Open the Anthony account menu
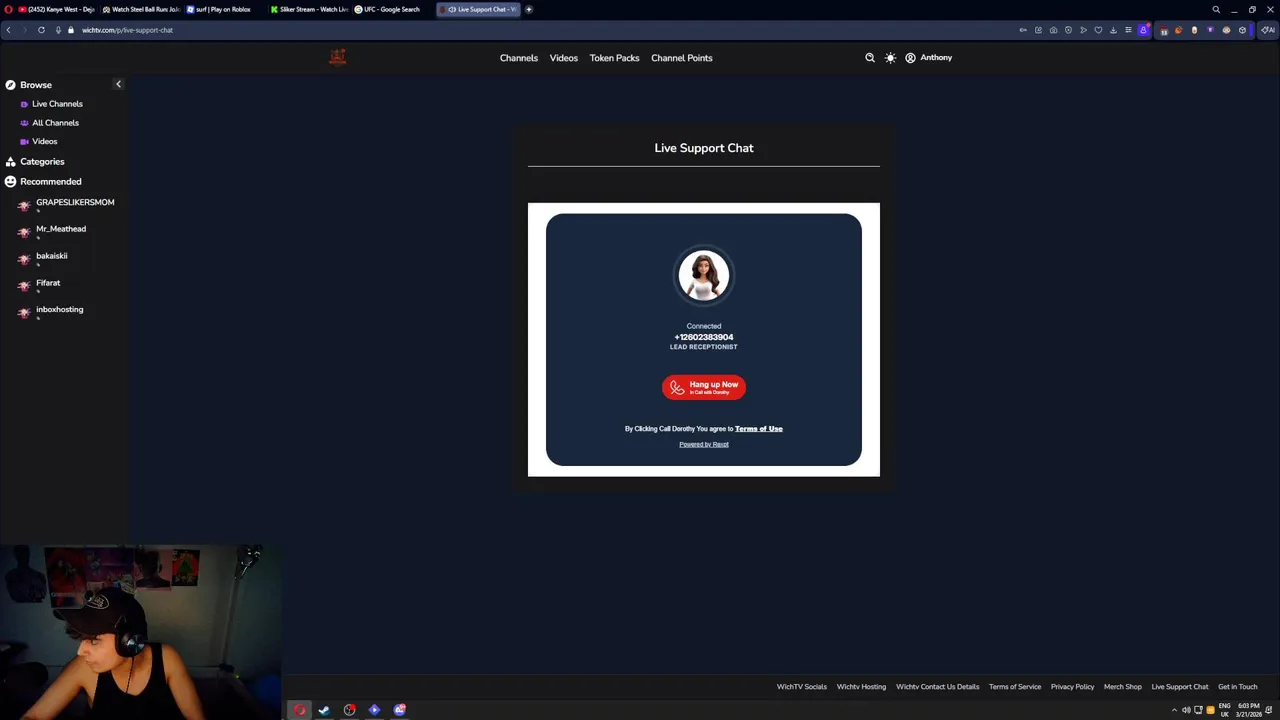 (x=928, y=58)
